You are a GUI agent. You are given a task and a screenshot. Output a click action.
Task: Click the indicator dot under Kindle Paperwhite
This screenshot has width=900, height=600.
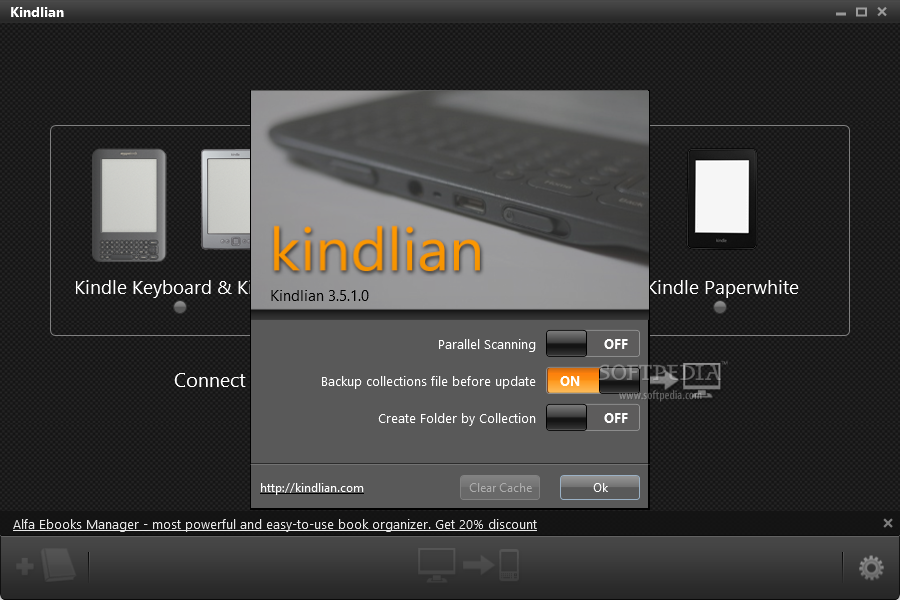(720, 307)
